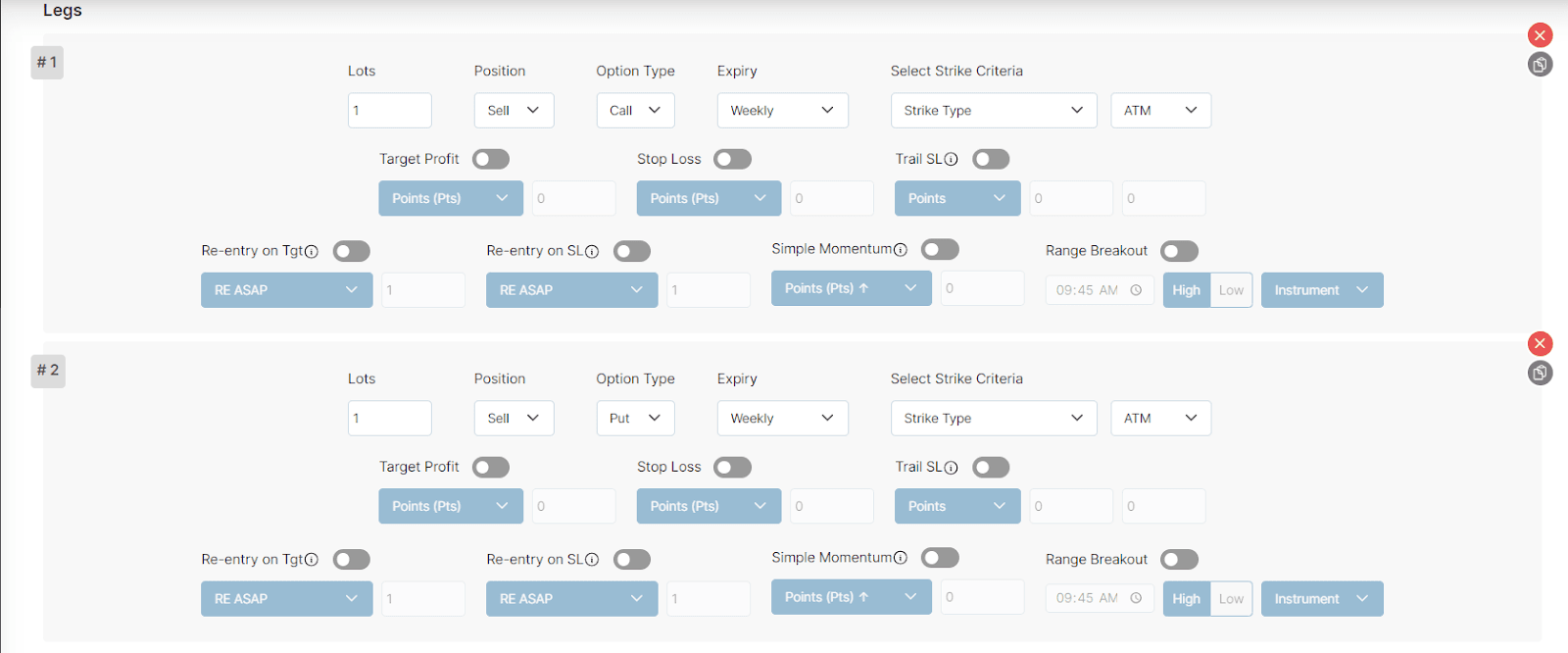
Task: Expand Weekly expiry dropdown in leg #1
Action: point(782,111)
